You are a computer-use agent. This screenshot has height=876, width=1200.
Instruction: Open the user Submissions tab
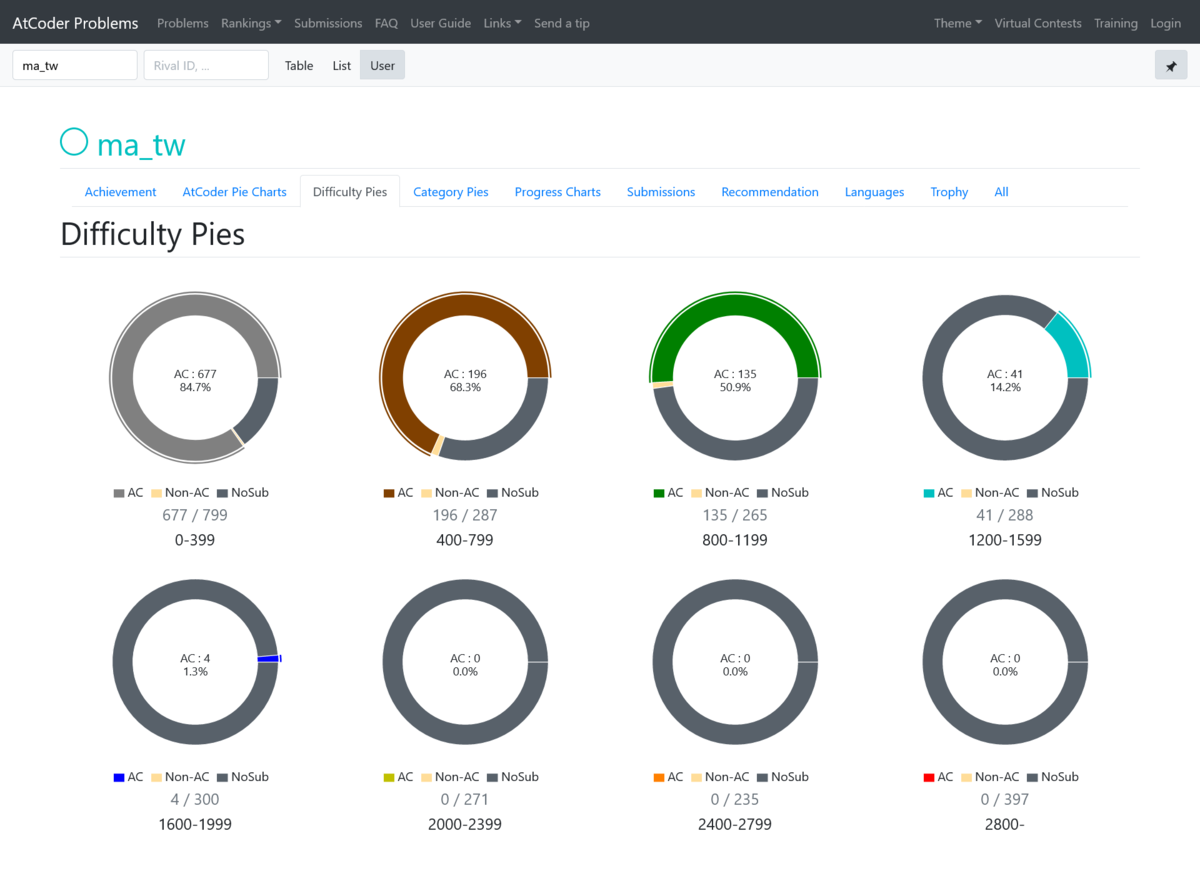click(661, 192)
